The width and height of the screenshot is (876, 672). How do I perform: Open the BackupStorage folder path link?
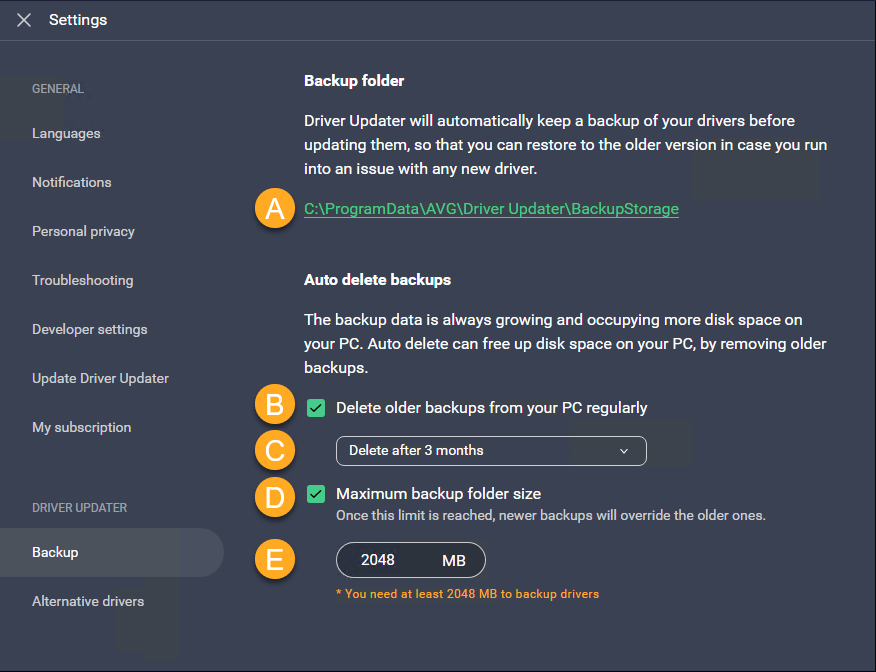tap(491, 209)
